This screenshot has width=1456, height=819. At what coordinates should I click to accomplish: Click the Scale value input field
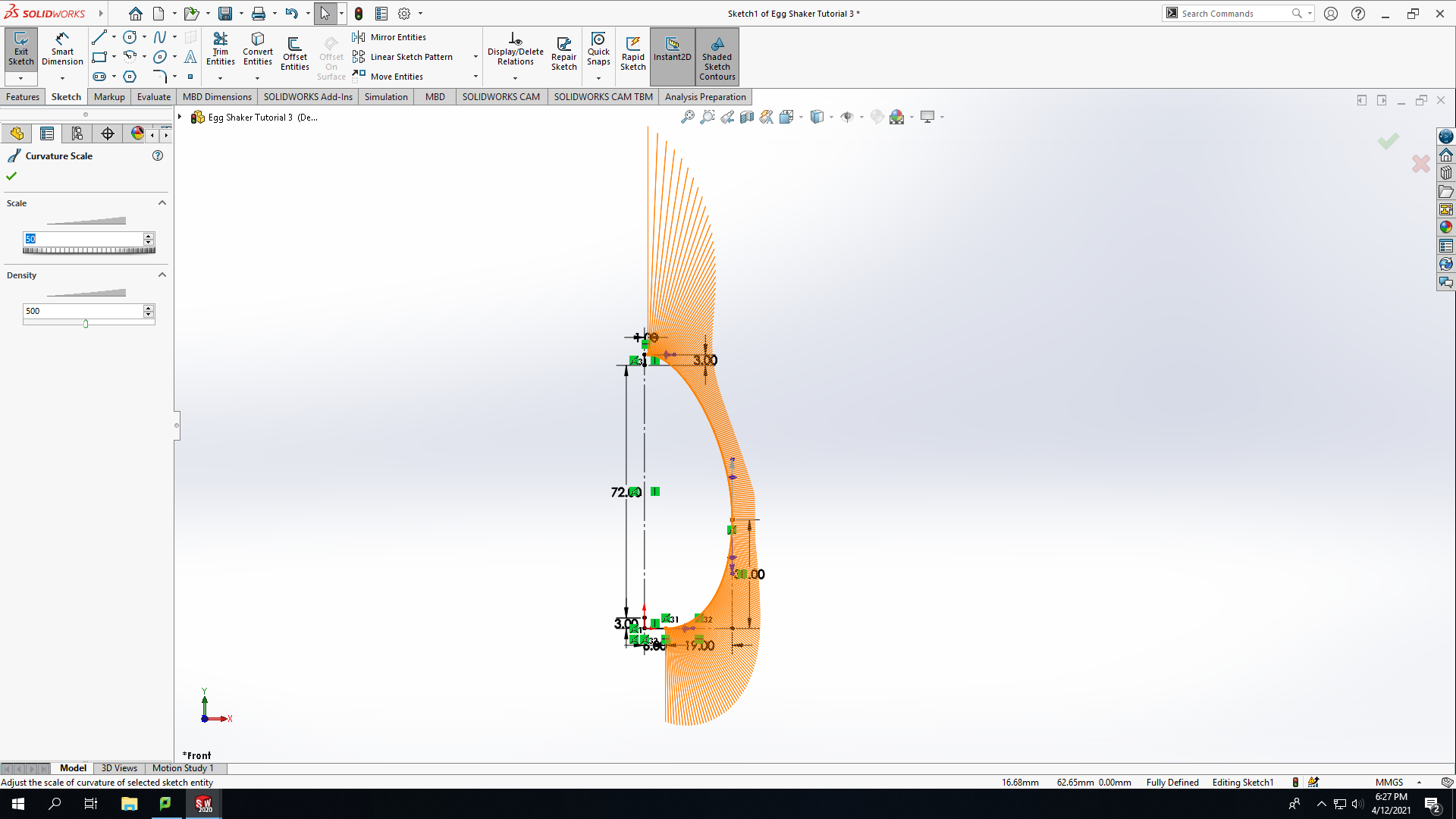click(83, 239)
